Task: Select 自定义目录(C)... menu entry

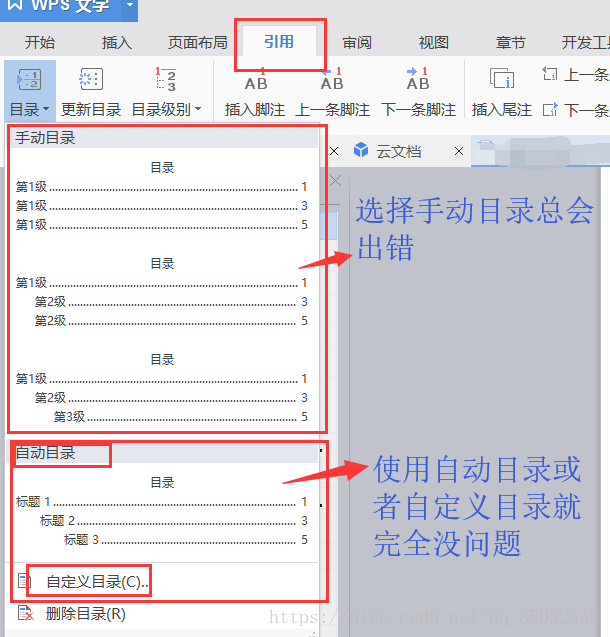Action: (x=163, y=581)
